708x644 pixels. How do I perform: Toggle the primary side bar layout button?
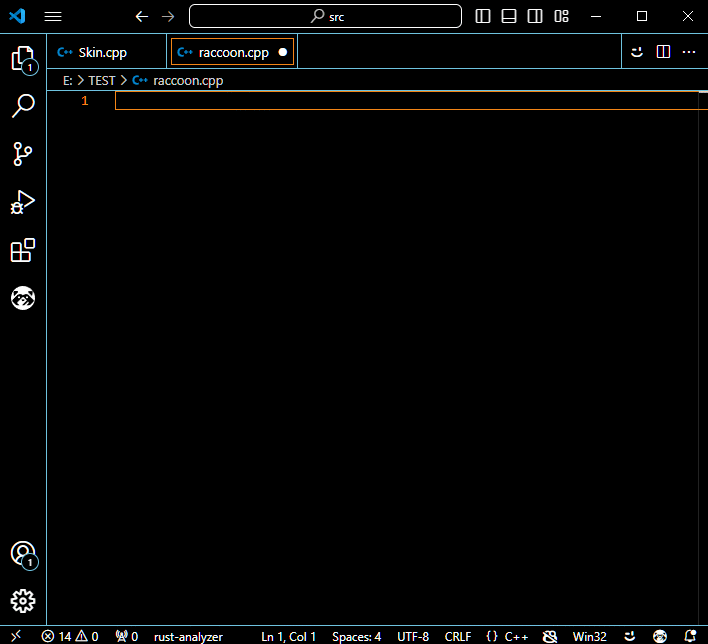483,16
